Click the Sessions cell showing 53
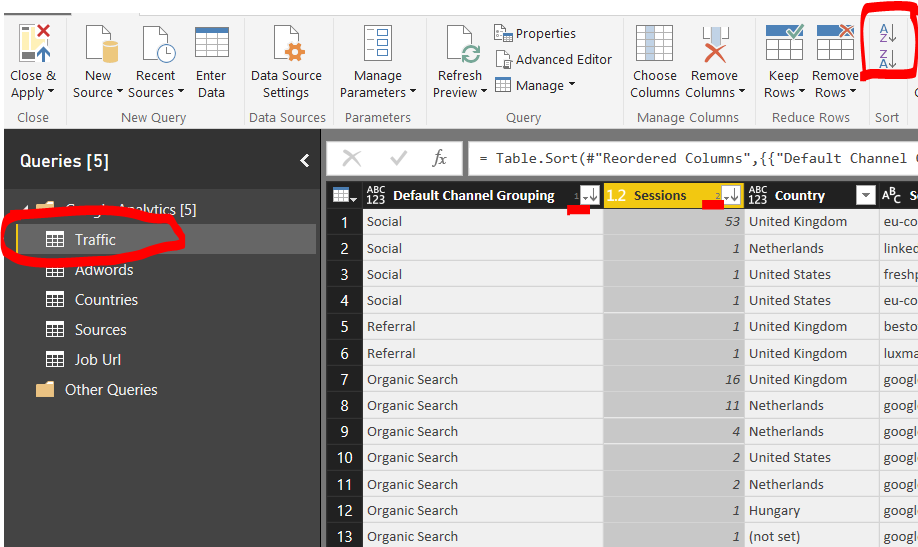This screenshot has height=547, width=918. pos(674,222)
